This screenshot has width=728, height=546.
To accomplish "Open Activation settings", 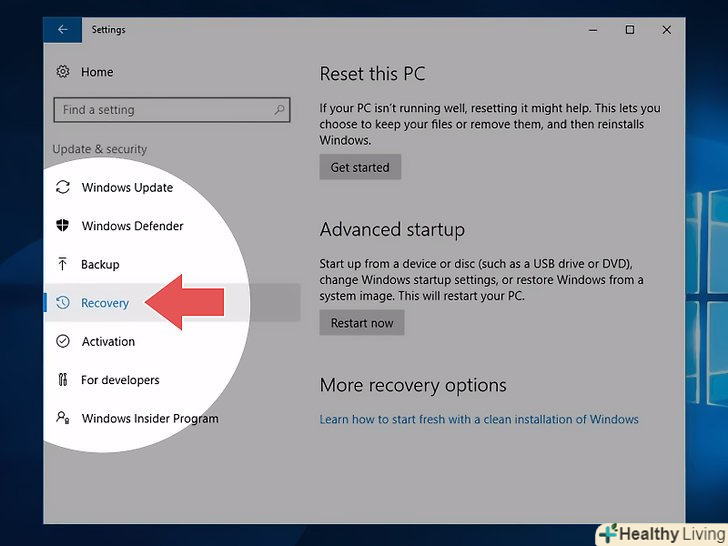I will 108,342.
